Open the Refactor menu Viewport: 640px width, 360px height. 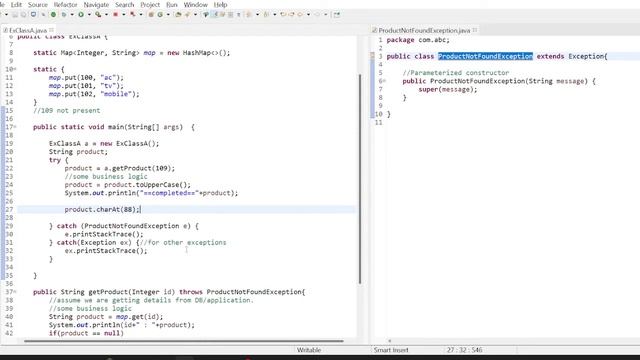pos(65,5)
